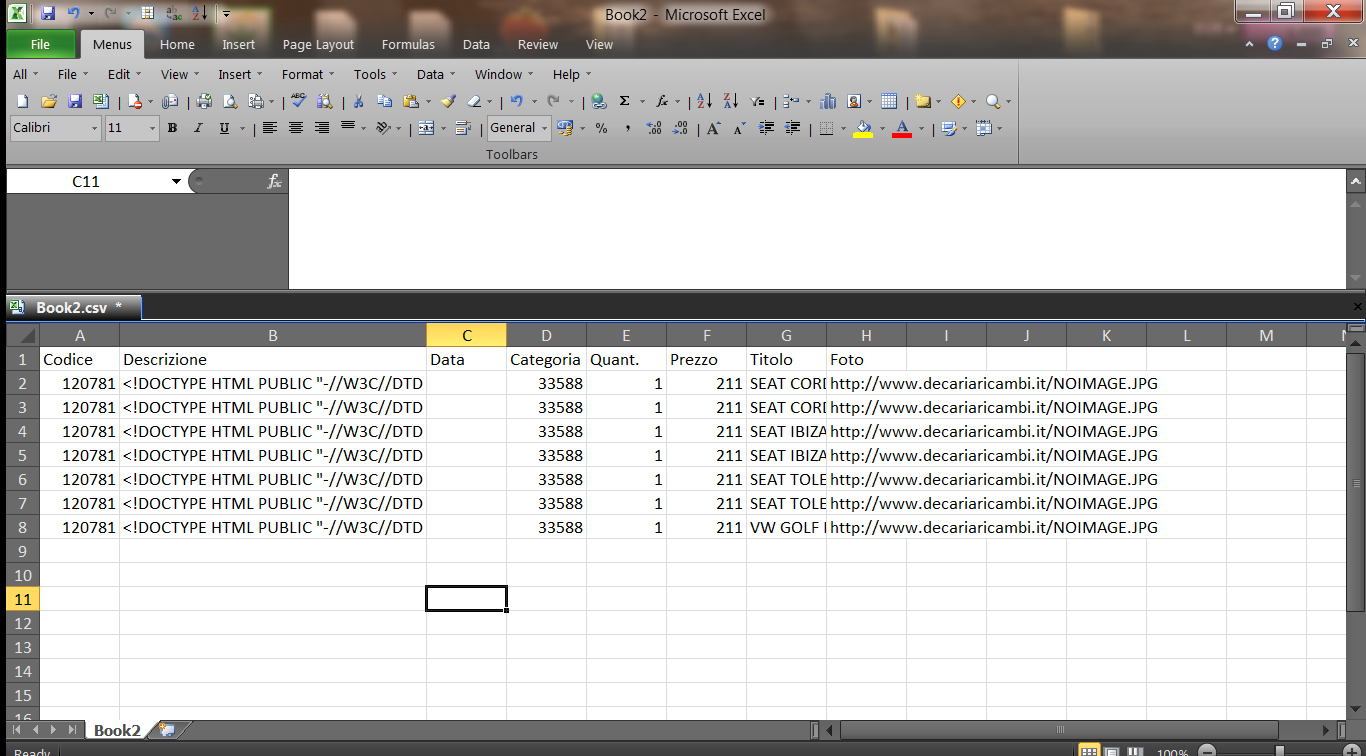Click Save in the Quick Access Toolbar
The width and height of the screenshot is (1366, 756).
48,14
